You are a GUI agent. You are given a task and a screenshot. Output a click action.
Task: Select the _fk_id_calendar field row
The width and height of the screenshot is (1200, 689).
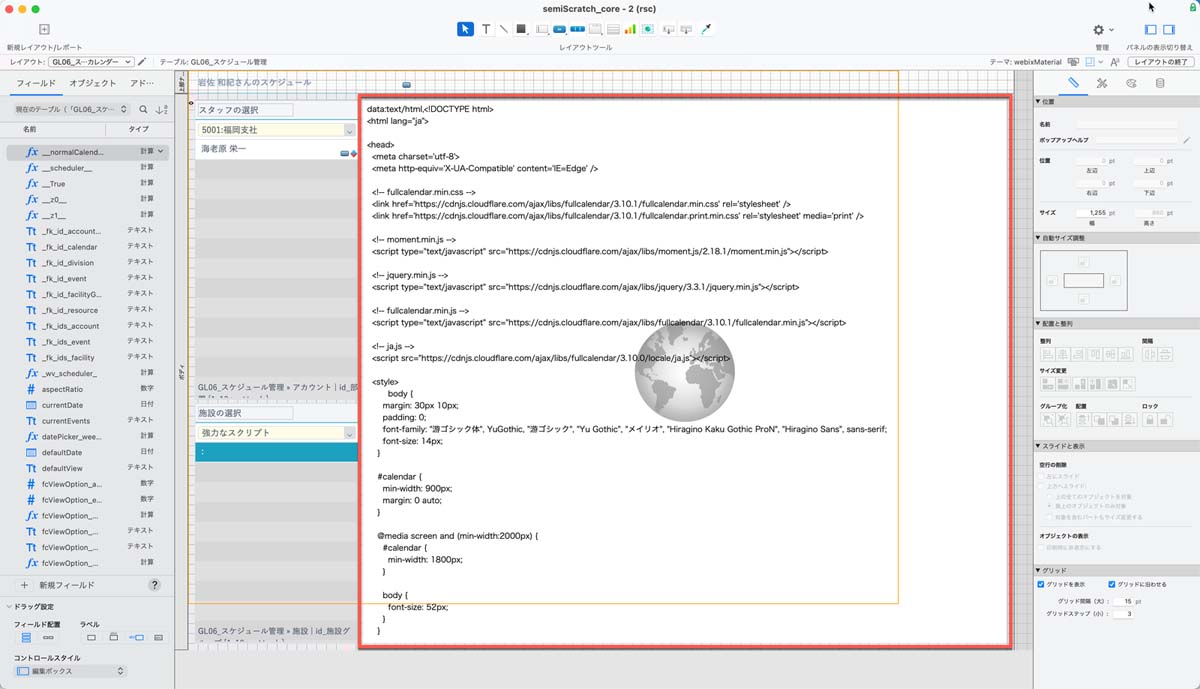click(x=88, y=247)
